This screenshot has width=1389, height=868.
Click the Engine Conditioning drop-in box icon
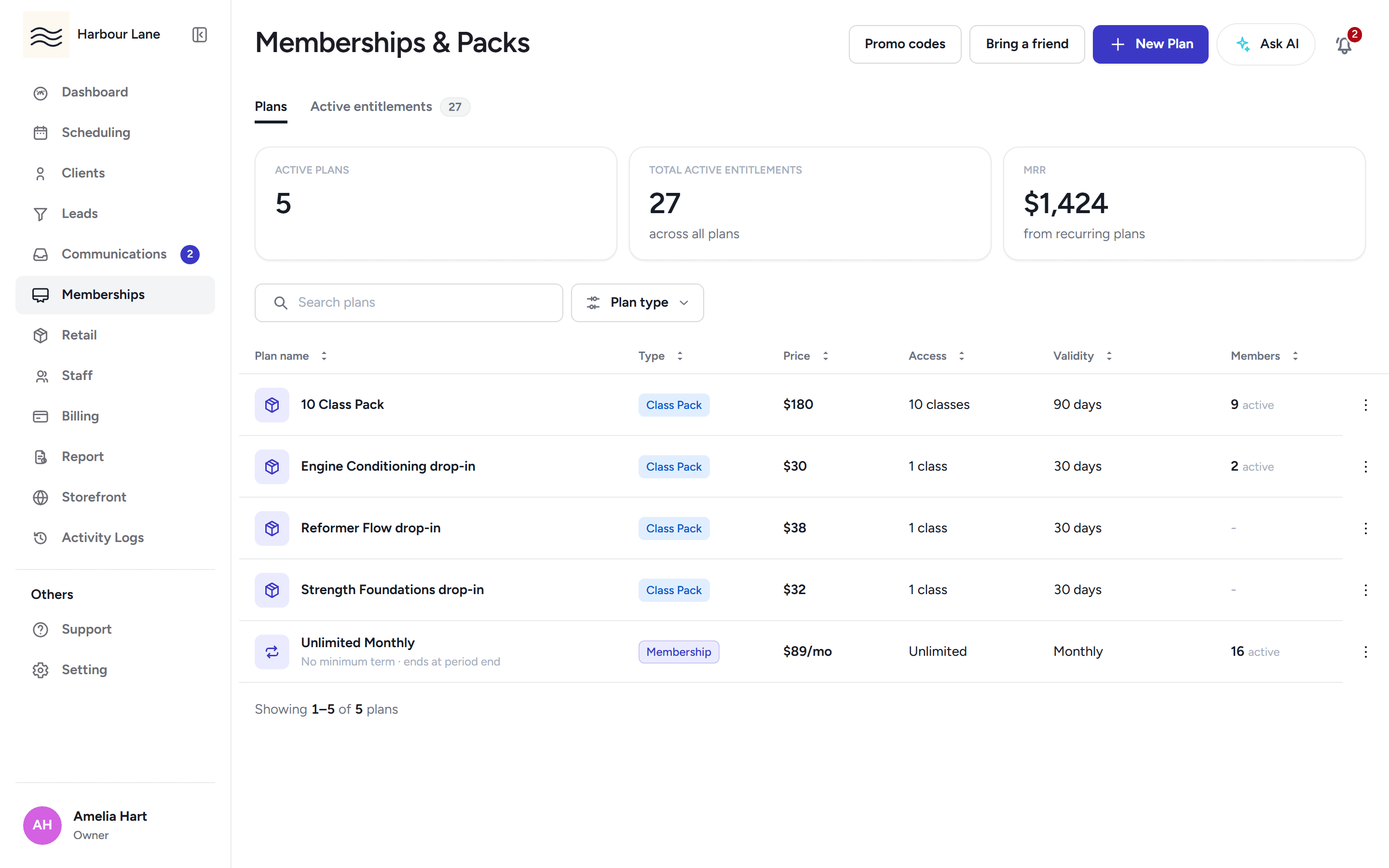272,466
